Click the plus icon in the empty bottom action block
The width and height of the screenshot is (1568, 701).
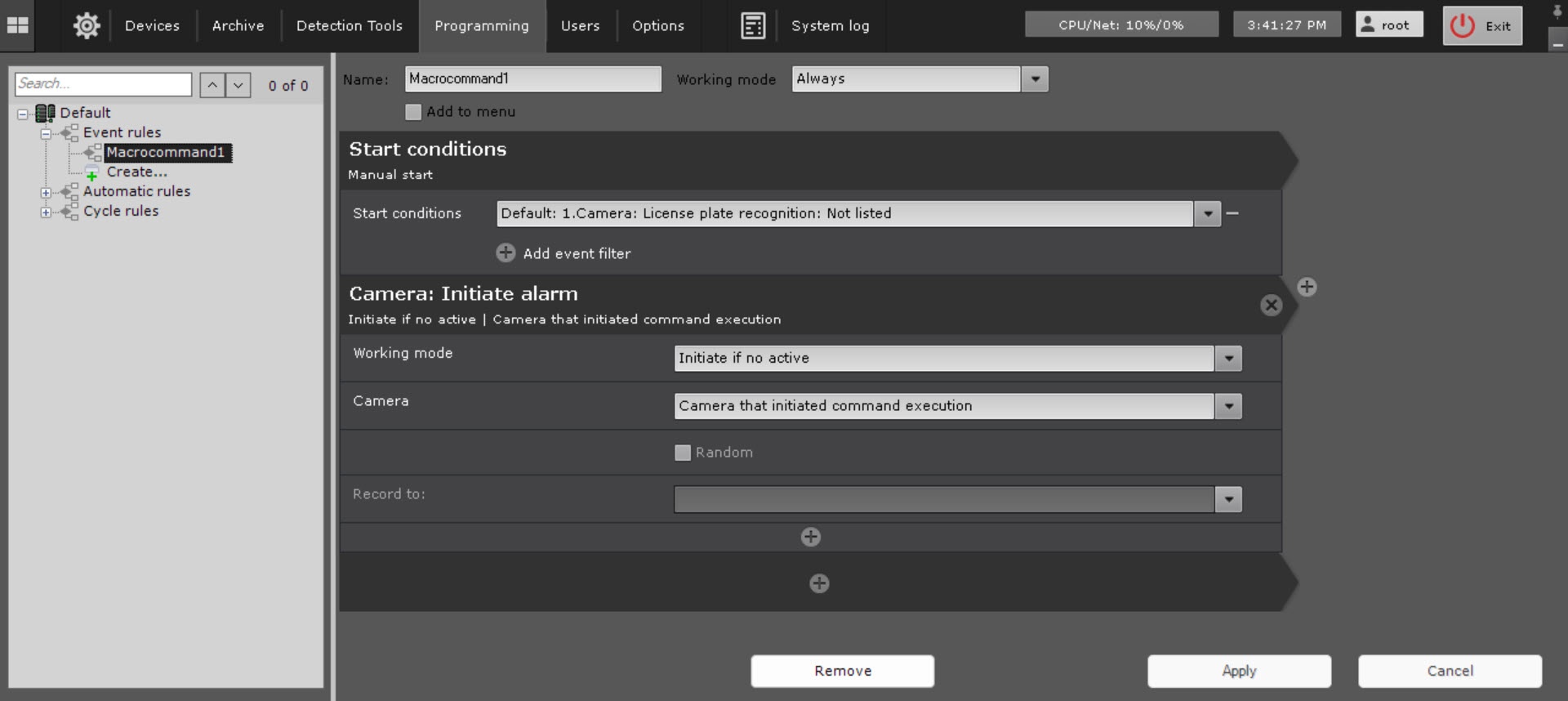819,583
